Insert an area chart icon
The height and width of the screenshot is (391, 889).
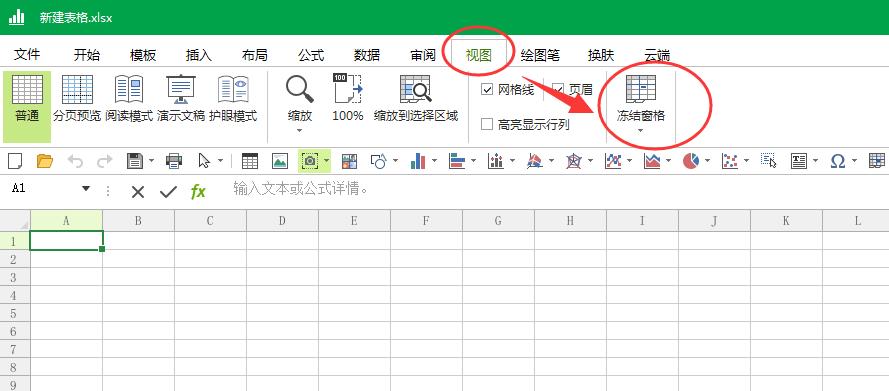[x=652, y=162]
